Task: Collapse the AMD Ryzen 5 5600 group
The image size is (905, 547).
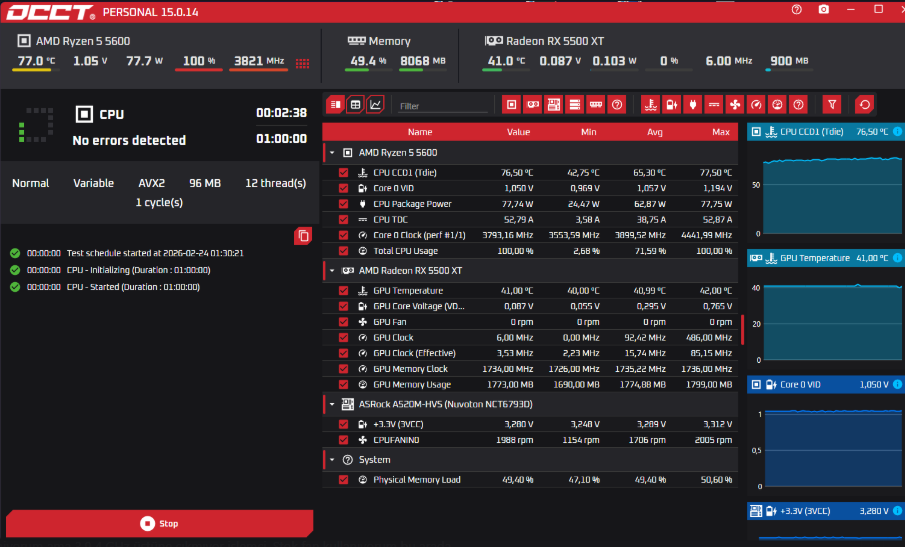Action: (332, 153)
